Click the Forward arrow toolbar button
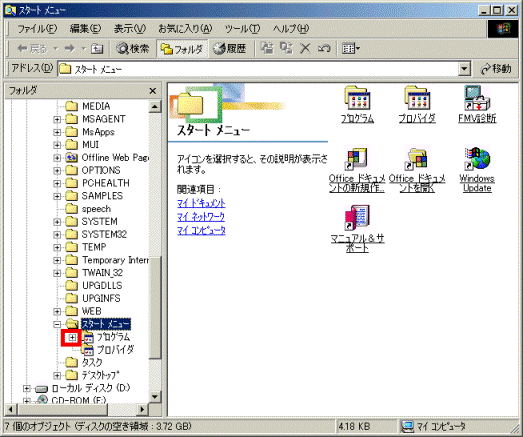Screen dimensions: 523x437 pos(69,49)
